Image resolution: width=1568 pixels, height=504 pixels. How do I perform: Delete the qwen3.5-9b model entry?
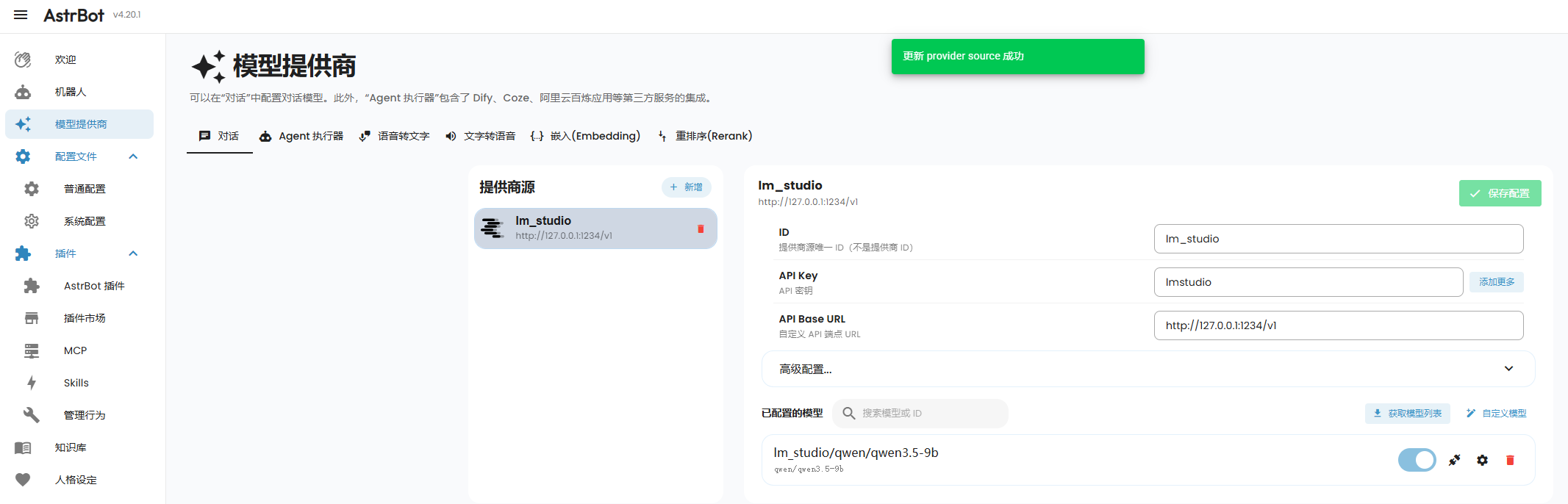[1510, 460]
